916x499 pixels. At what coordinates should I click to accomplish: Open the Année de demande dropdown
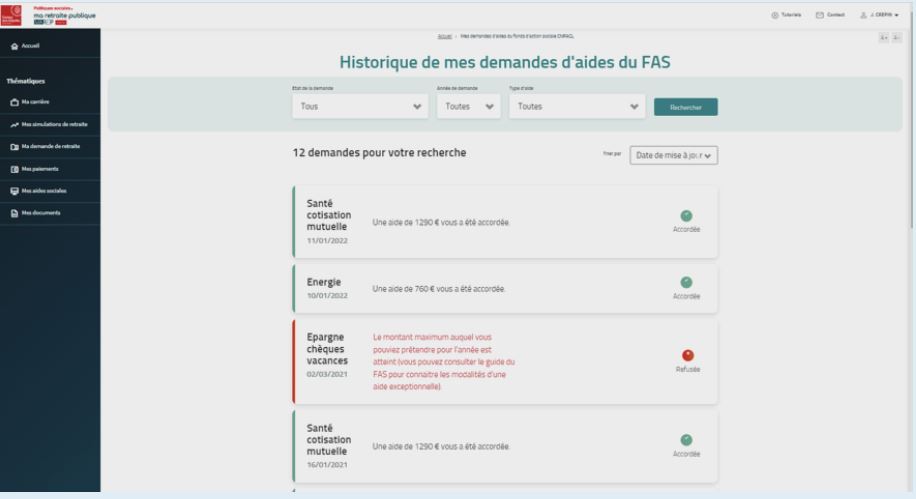click(468, 108)
